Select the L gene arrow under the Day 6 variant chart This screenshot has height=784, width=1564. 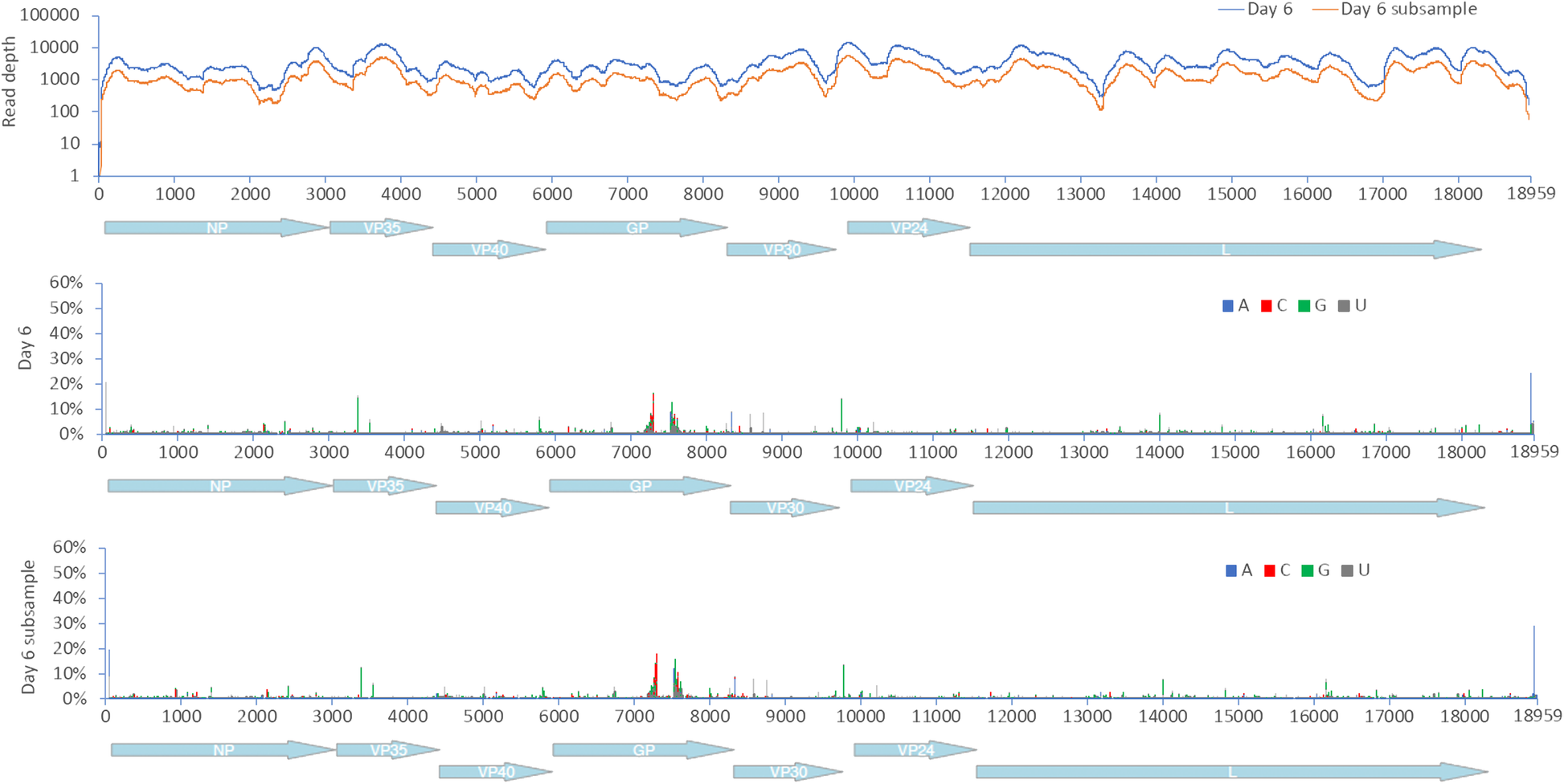point(1229,508)
